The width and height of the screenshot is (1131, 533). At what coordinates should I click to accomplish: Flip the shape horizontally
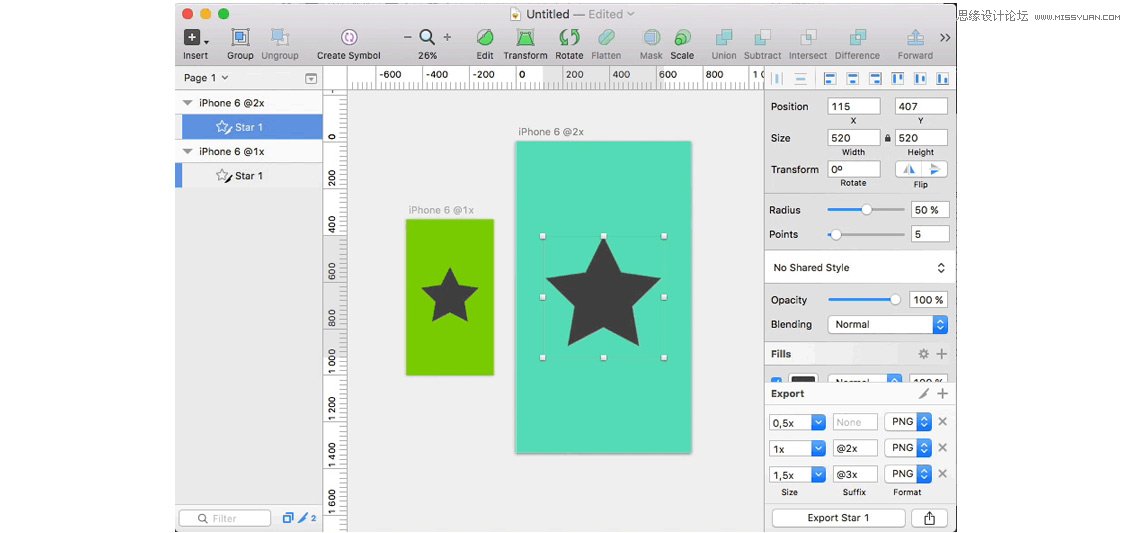907,169
